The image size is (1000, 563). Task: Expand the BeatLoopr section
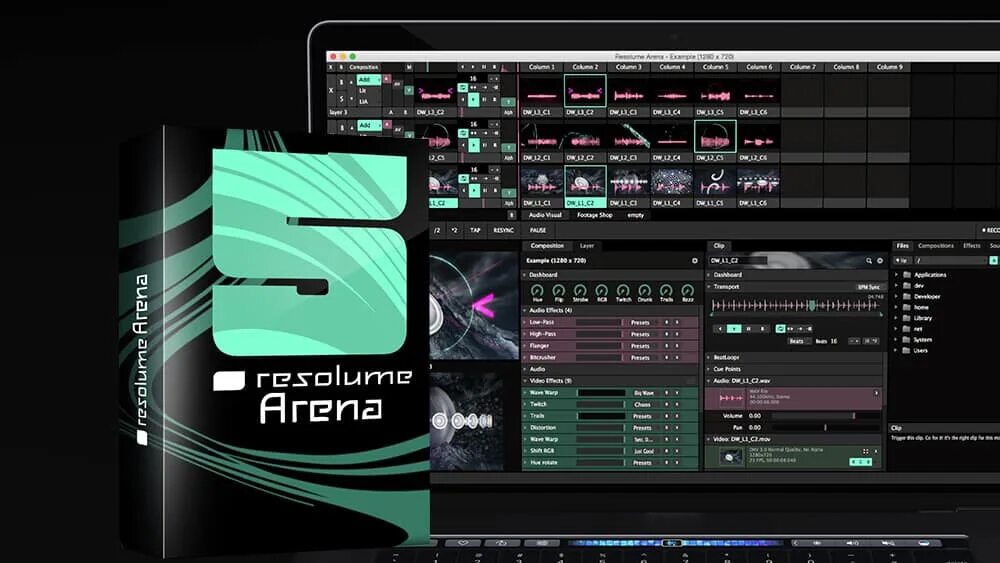pyautogui.click(x=709, y=358)
